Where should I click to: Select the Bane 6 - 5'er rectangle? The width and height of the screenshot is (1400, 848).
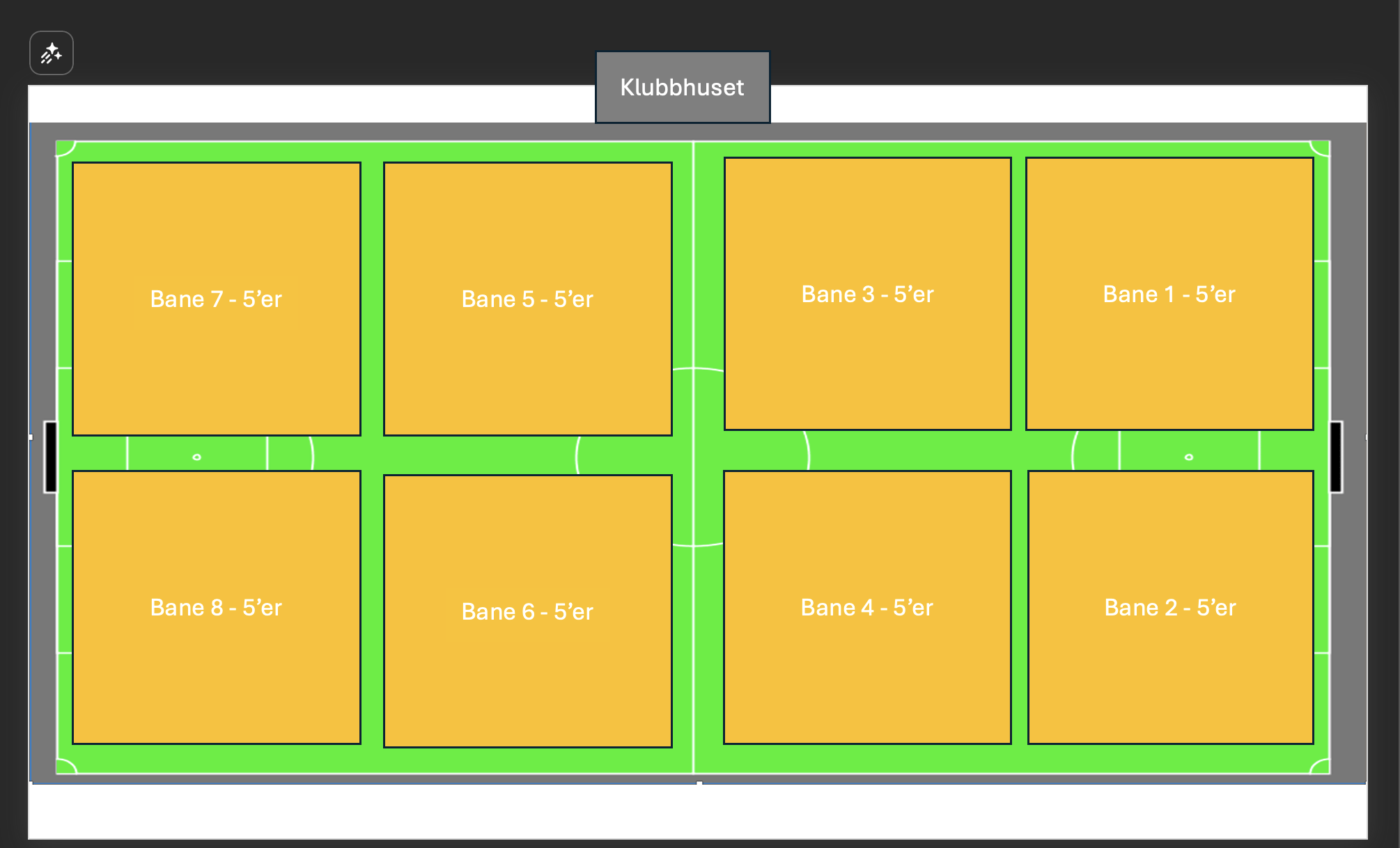click(x=527, y=611)
